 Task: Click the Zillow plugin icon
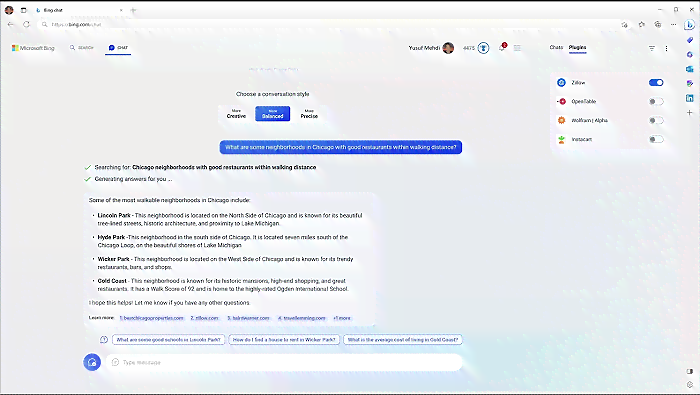pyautogui.click(x=562, y=83)
